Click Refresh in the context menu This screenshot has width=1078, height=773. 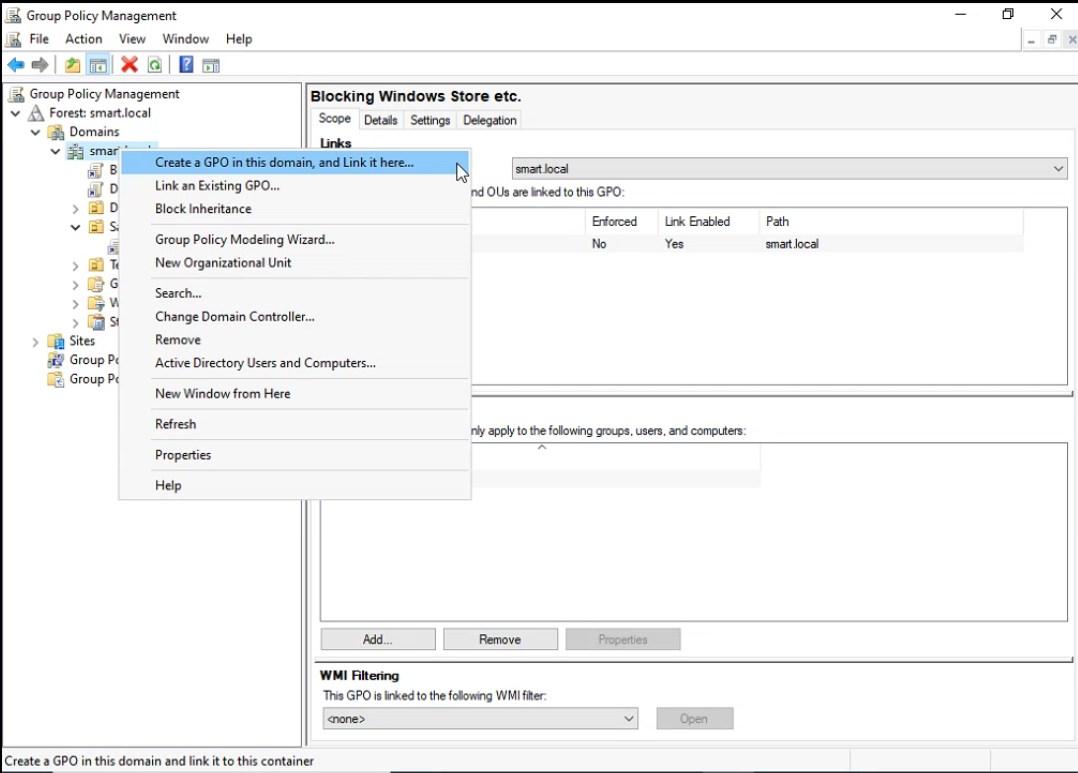coord(295,424)
